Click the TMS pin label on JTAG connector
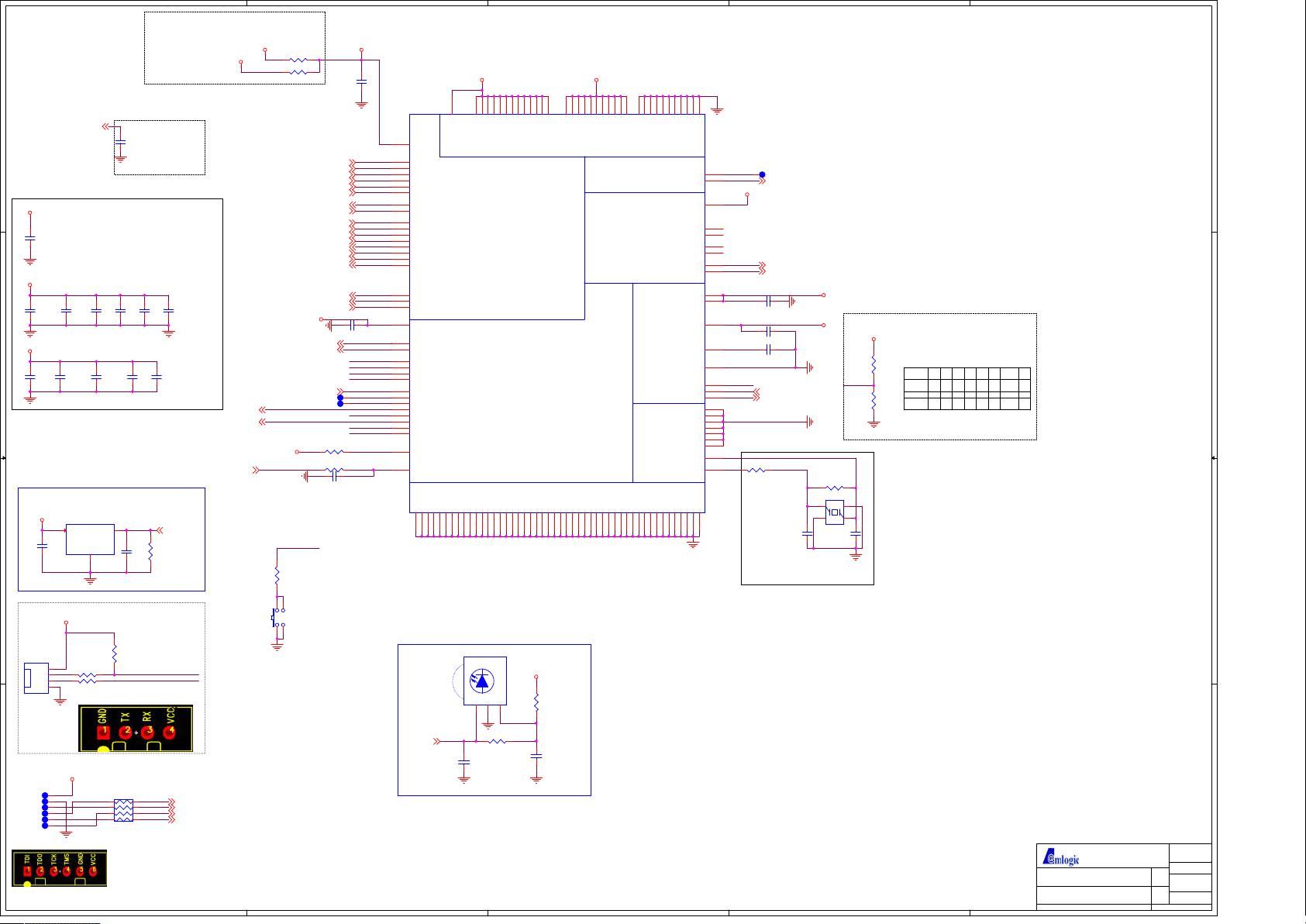Screen dimensions: 1306x924 [67, 859]
